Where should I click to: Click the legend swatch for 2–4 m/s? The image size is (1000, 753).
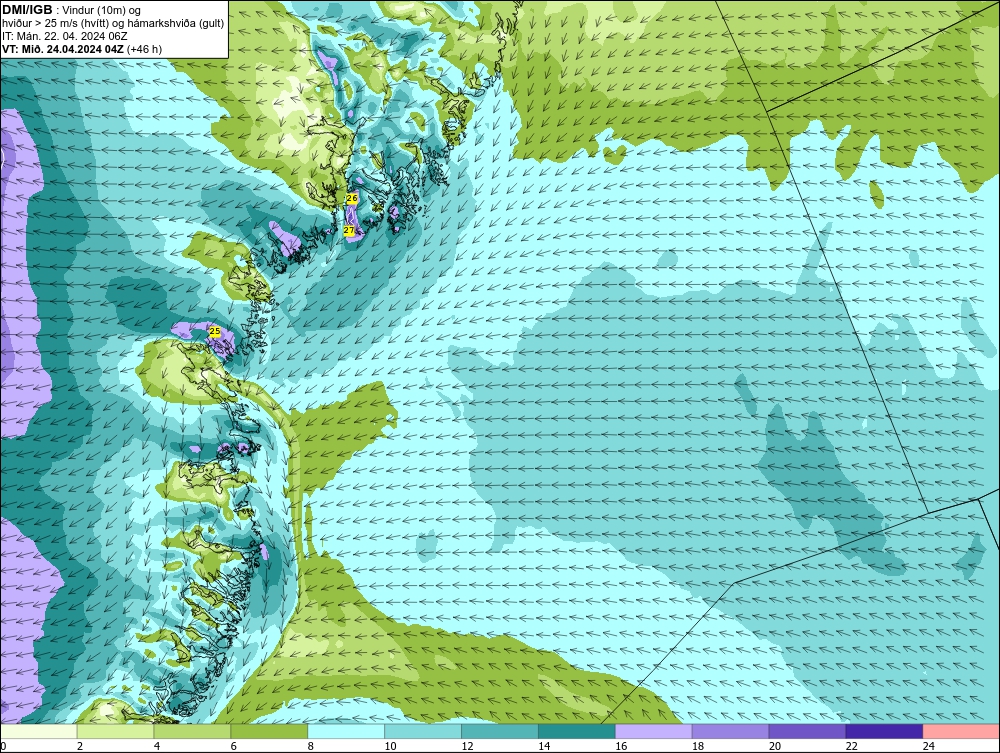click(x=115, y=731)
